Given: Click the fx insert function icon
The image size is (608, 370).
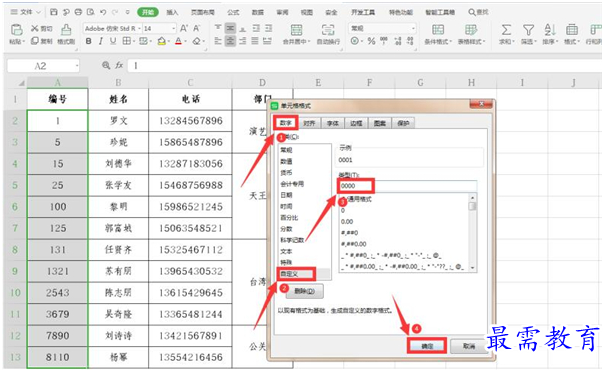Looking at the screenshot, I should [x=119, y=66].
